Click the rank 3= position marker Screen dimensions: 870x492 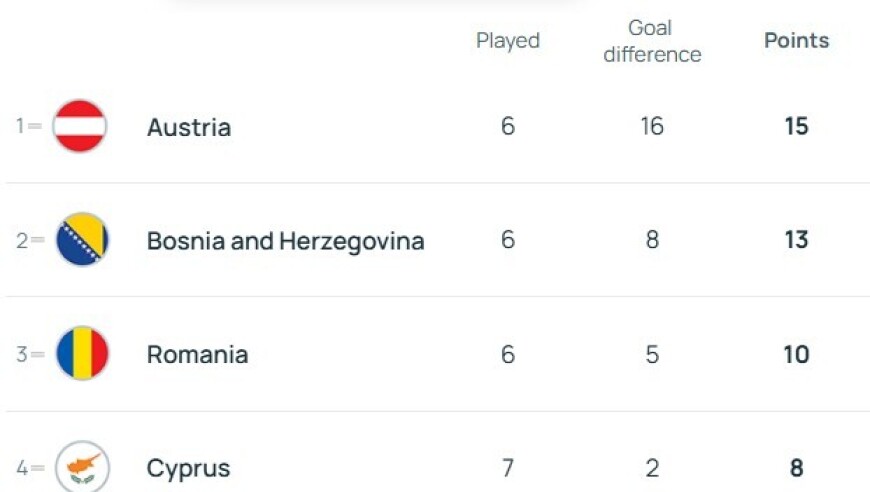pos(28,355)
